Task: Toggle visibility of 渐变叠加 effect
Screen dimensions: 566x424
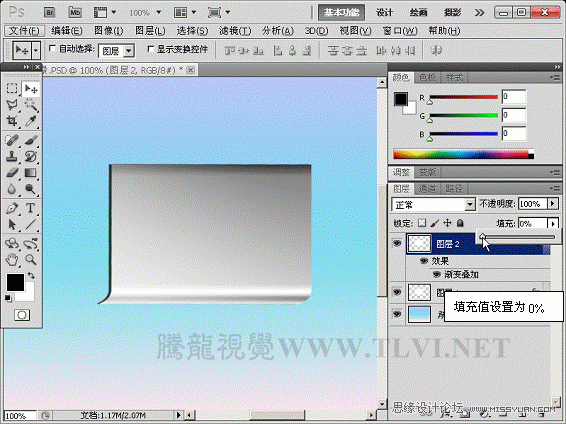Action: pyautogui.click(x=437, y=275)
